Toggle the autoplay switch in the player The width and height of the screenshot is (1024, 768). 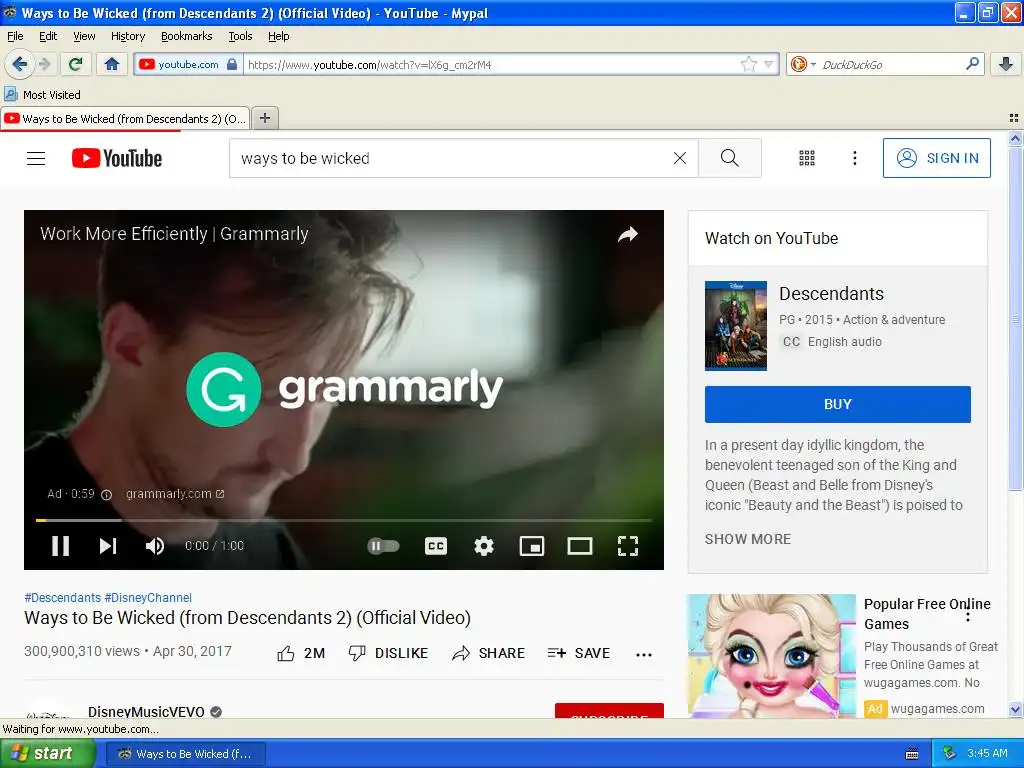(383, 546)
